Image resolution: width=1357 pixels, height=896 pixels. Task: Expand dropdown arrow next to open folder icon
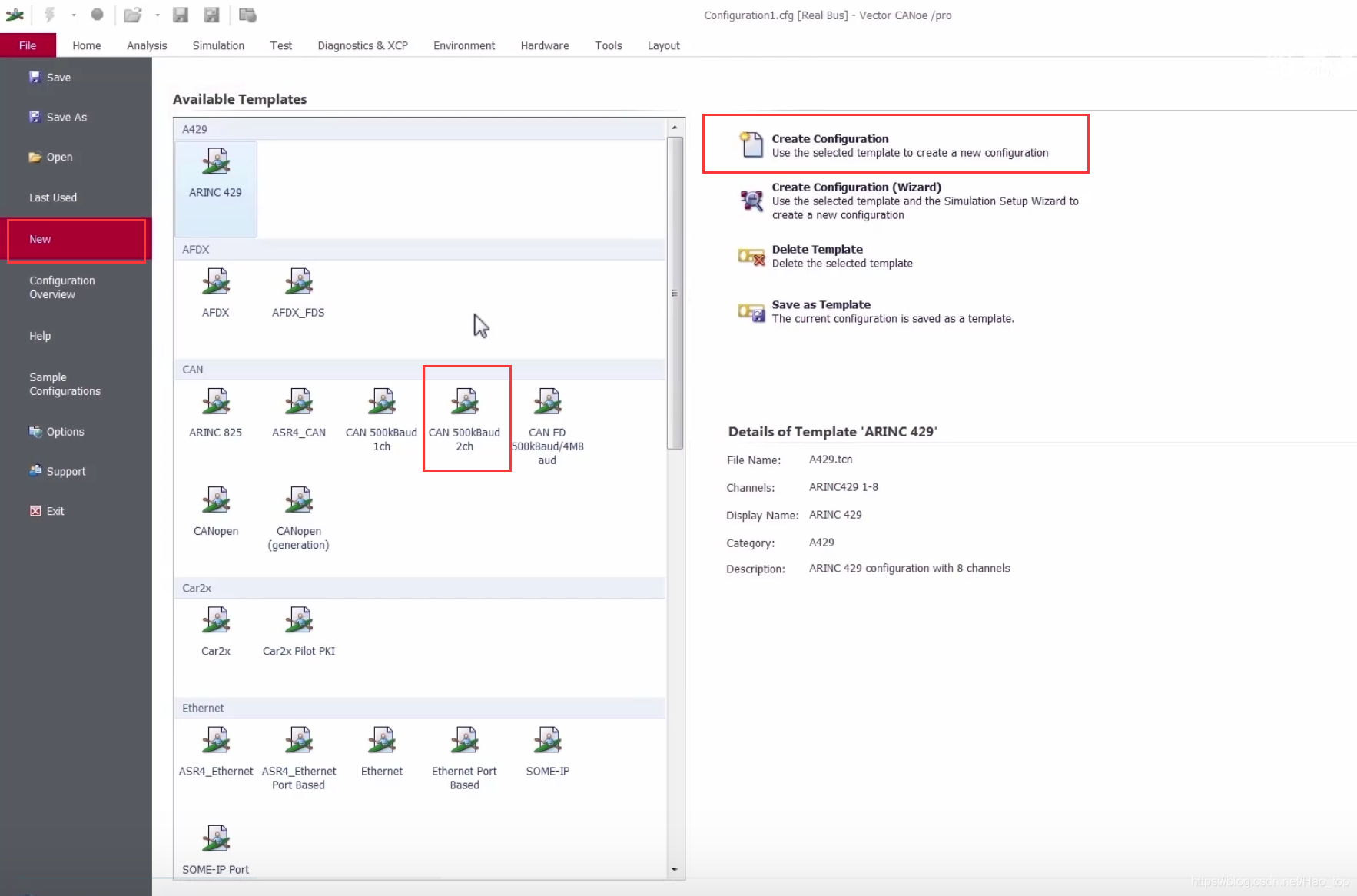coord(158,15)
